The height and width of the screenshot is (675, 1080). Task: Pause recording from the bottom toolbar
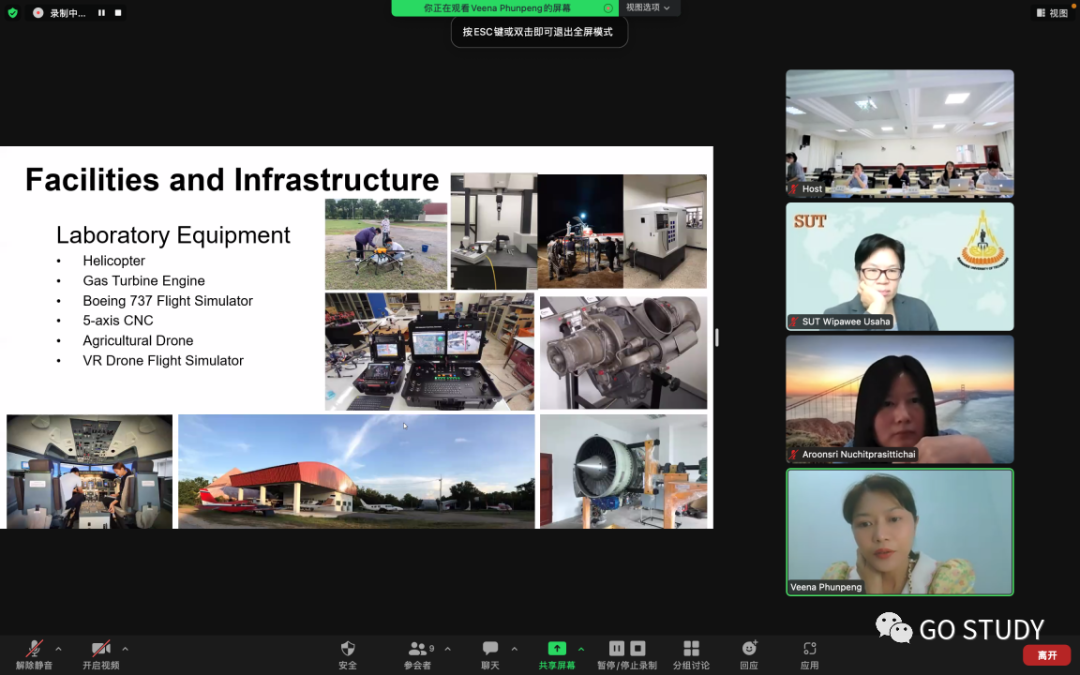click(617, 649)
